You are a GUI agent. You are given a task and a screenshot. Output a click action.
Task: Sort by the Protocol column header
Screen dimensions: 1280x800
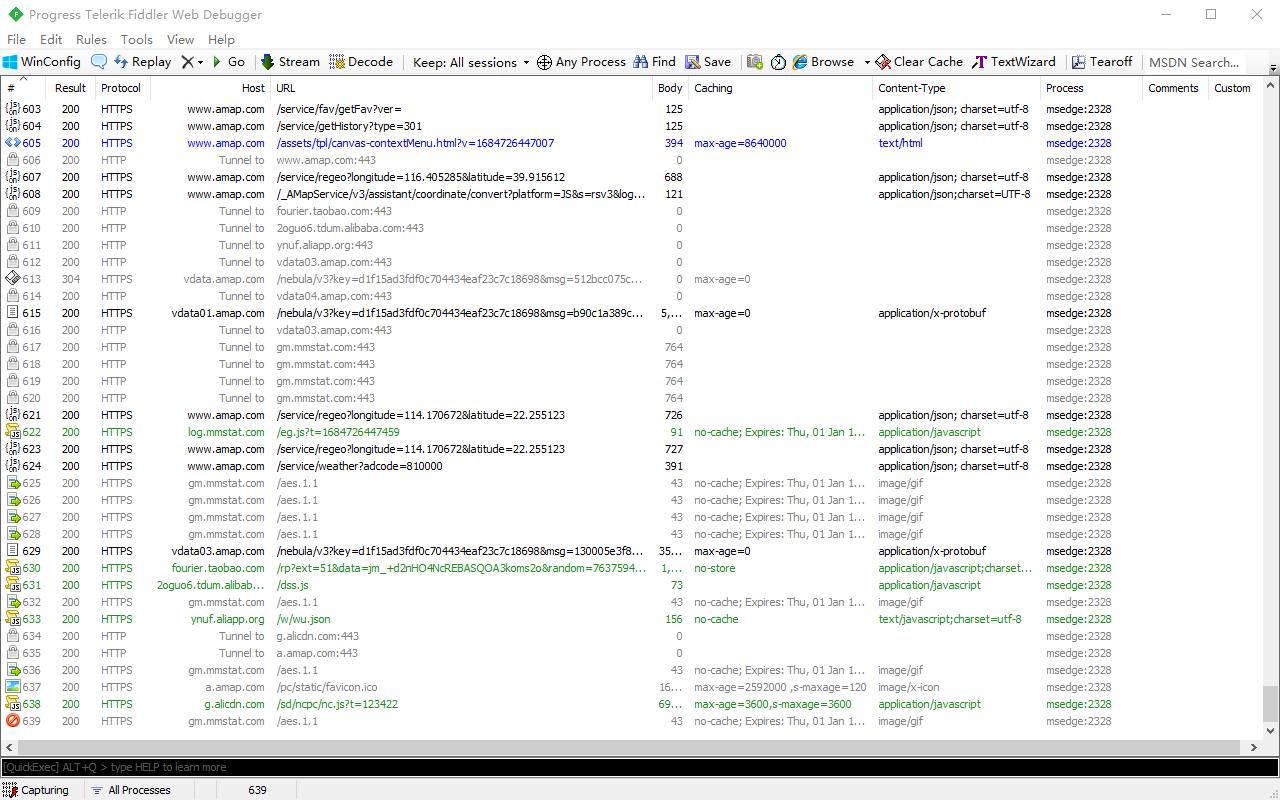tap(121, 88)
